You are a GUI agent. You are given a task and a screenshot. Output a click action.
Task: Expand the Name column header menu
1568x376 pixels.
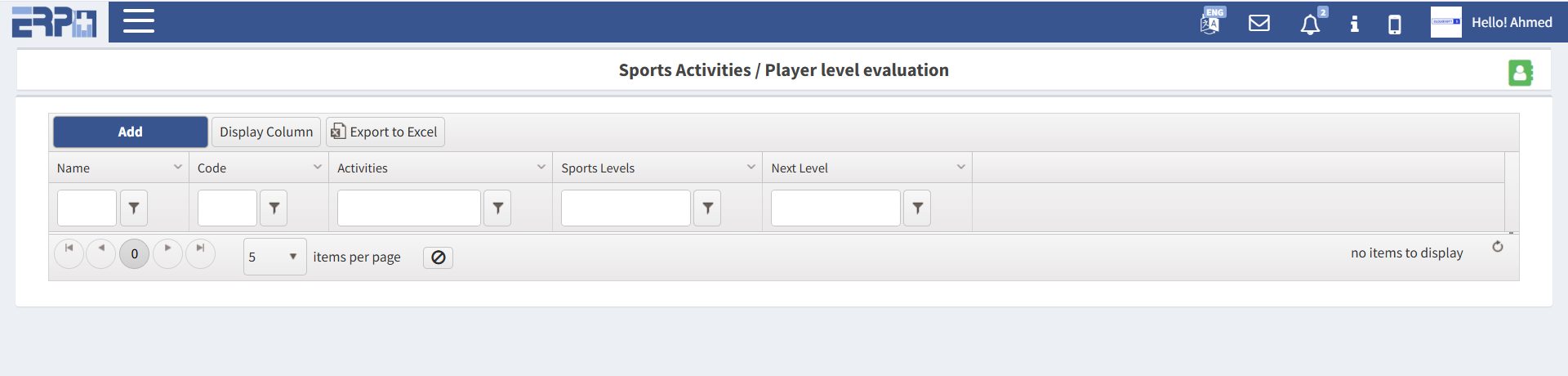pos(177,168)
